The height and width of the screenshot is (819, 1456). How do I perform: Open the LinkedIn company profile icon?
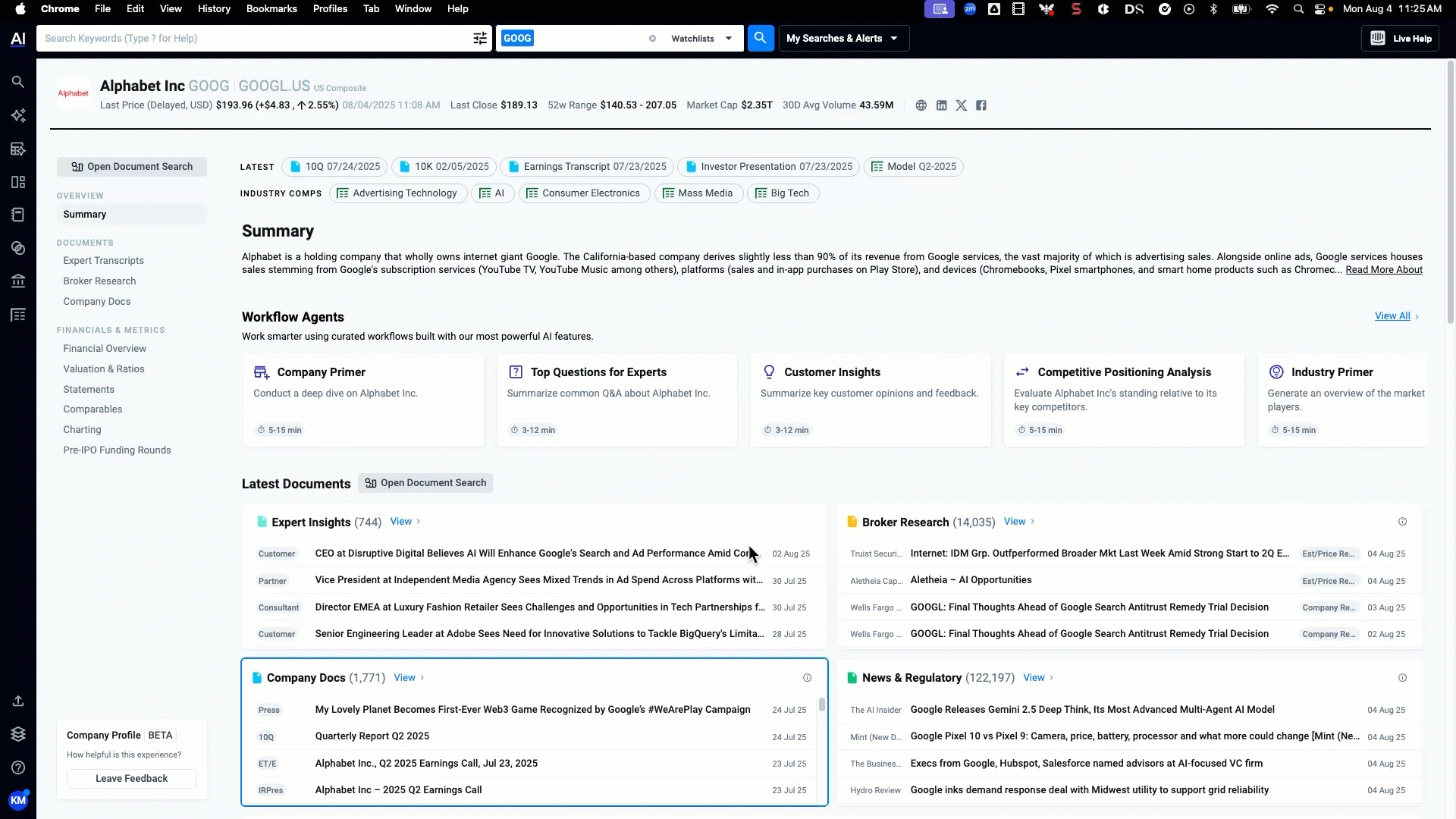[941, 105]
